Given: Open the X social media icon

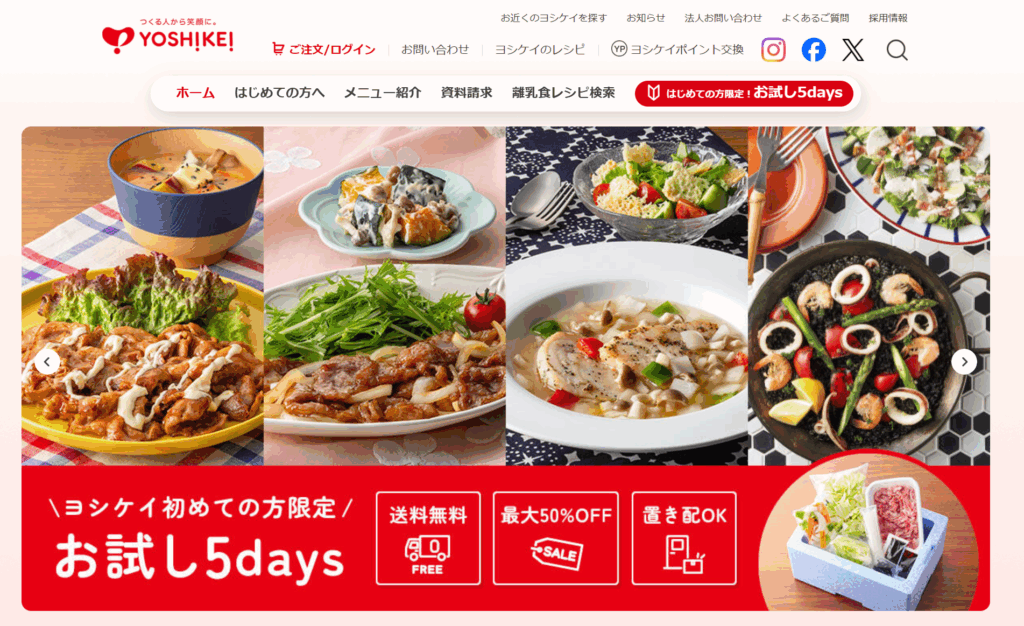Looking at the screenshot, I should pyautogui.click(x=853, y=50).
